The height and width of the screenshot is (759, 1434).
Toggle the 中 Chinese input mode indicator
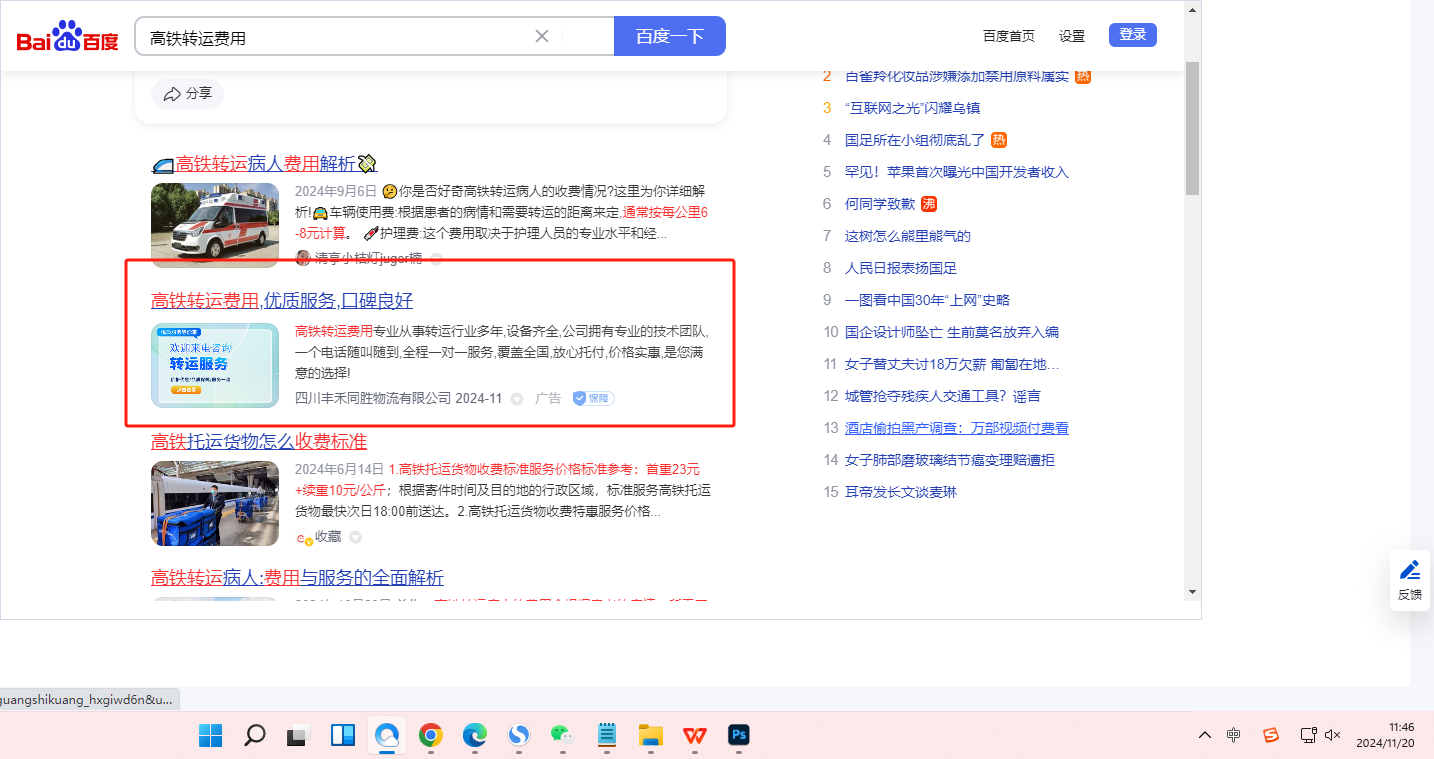[x=1234, y=735]
